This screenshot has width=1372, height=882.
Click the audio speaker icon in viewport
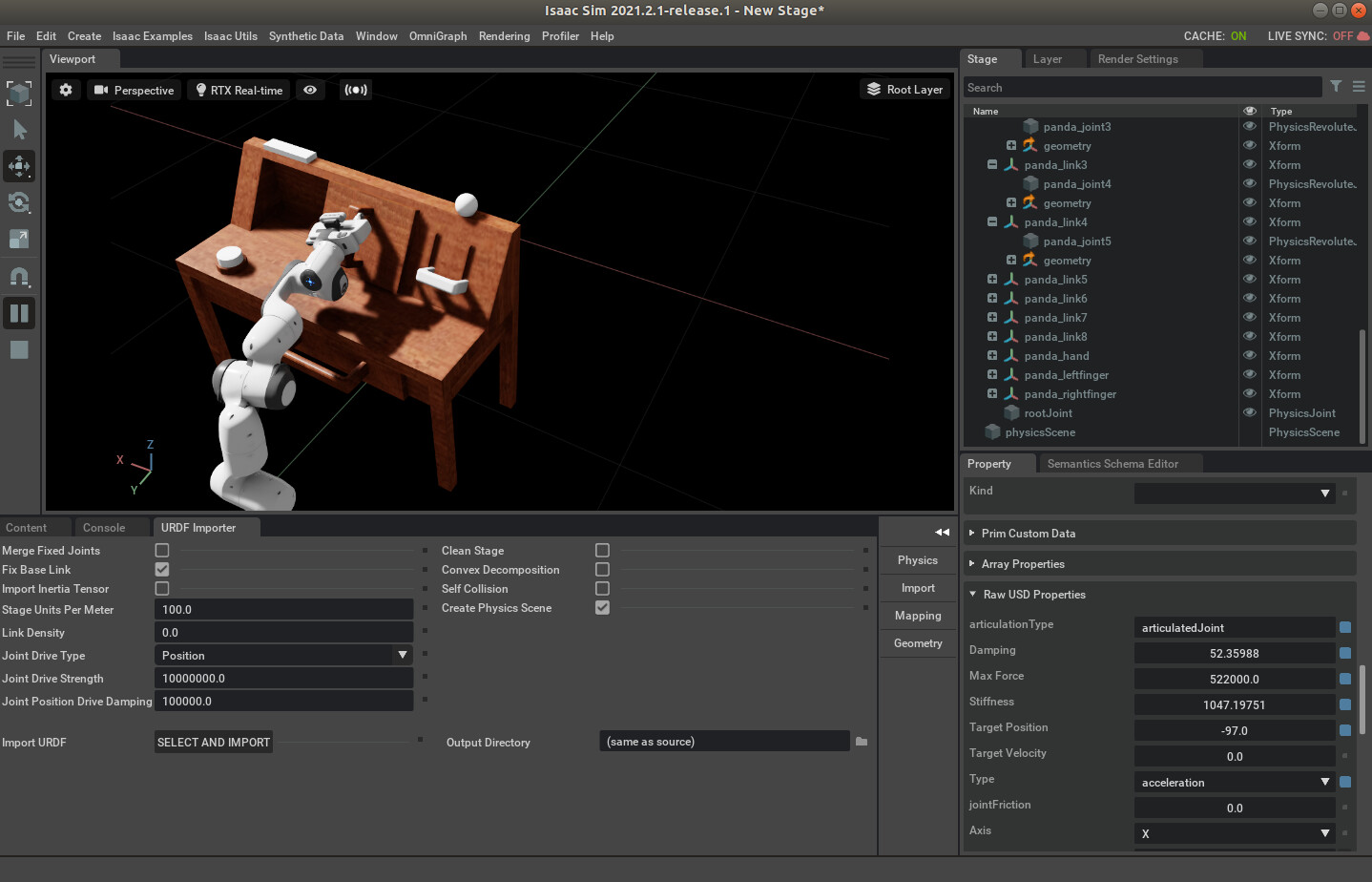point(355,89)
